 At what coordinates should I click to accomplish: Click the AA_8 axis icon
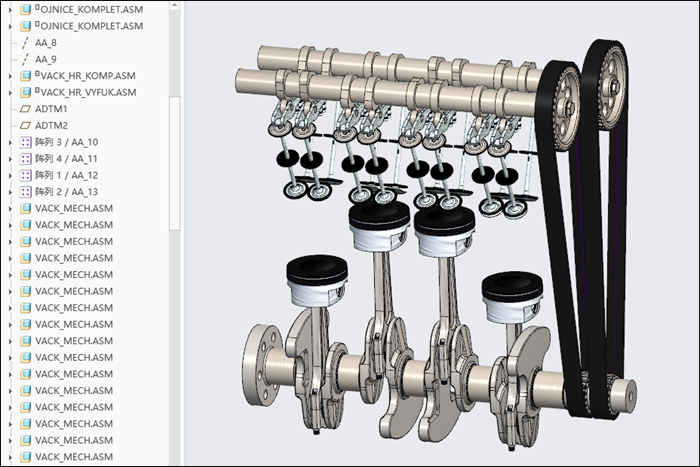(x=26, y=43)
